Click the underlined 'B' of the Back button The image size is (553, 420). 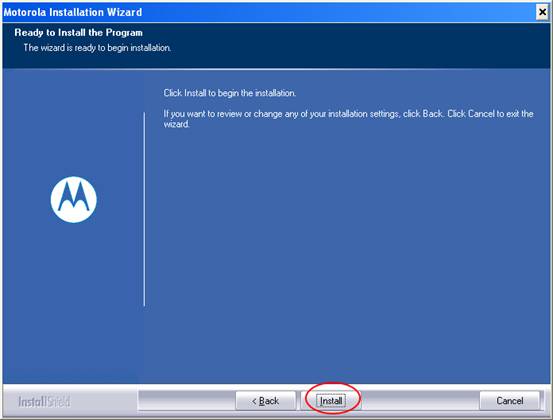tap(262, 401)
